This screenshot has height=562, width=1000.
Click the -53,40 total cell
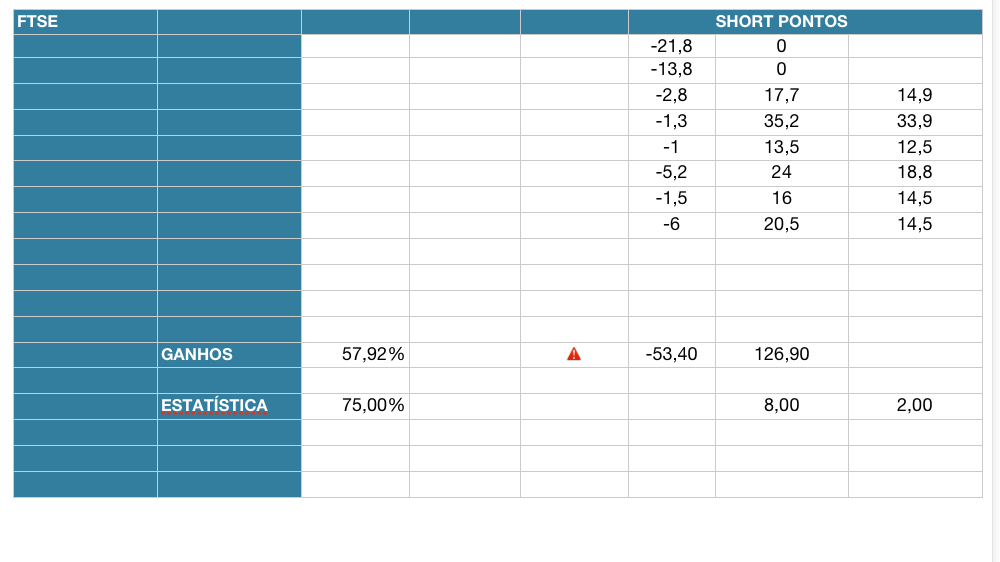[x=671, y=354]
